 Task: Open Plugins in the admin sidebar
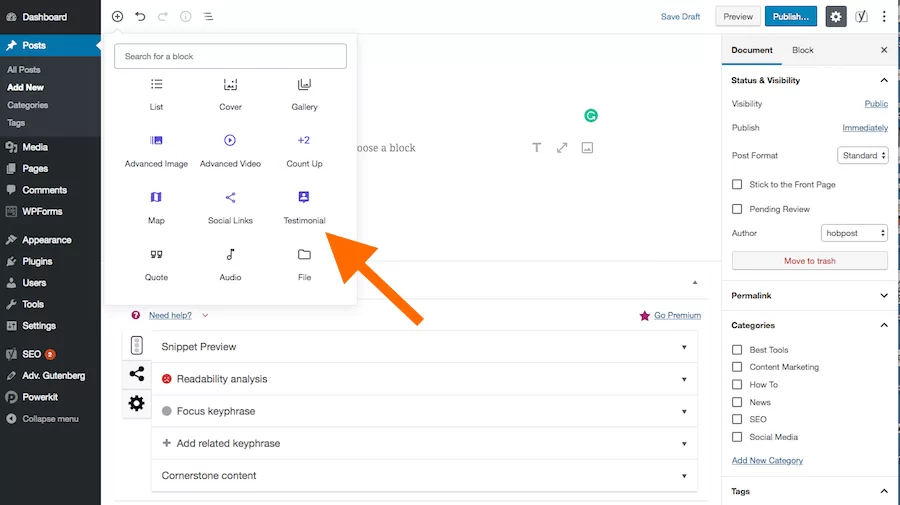pyautogui.click(x=37, y=261)
